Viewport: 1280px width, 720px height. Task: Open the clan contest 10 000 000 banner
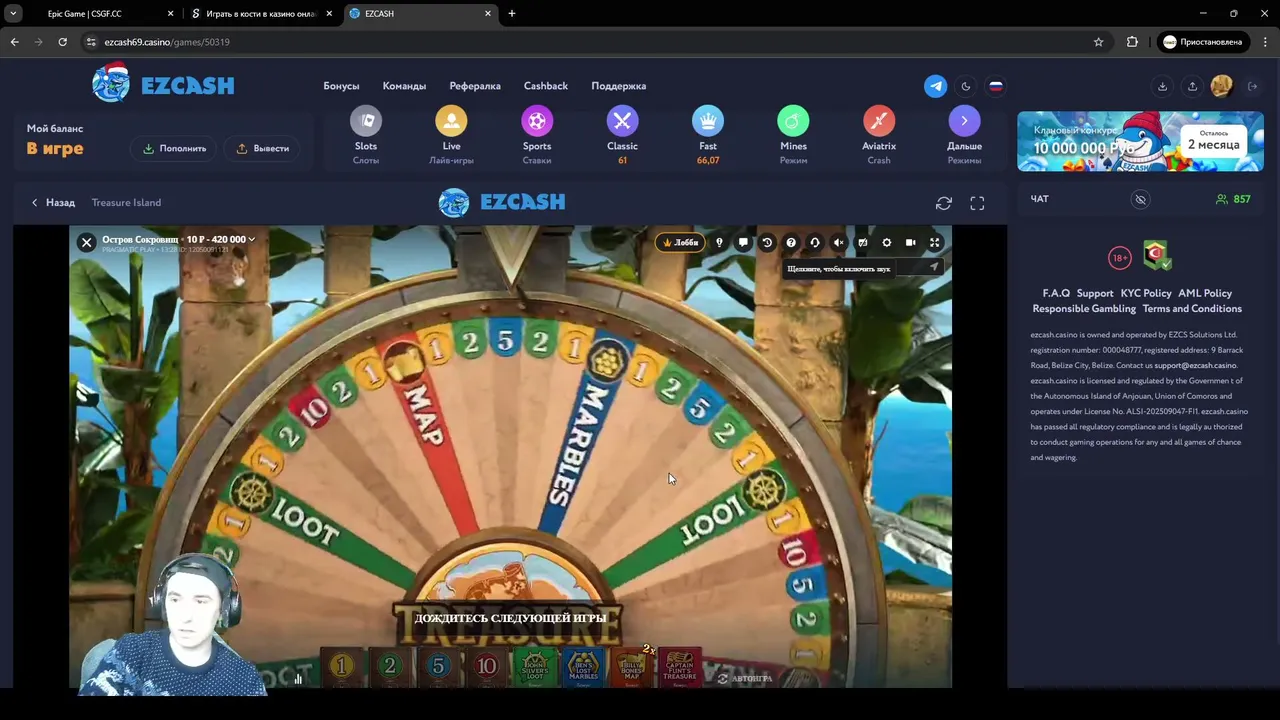(1140, 141)
